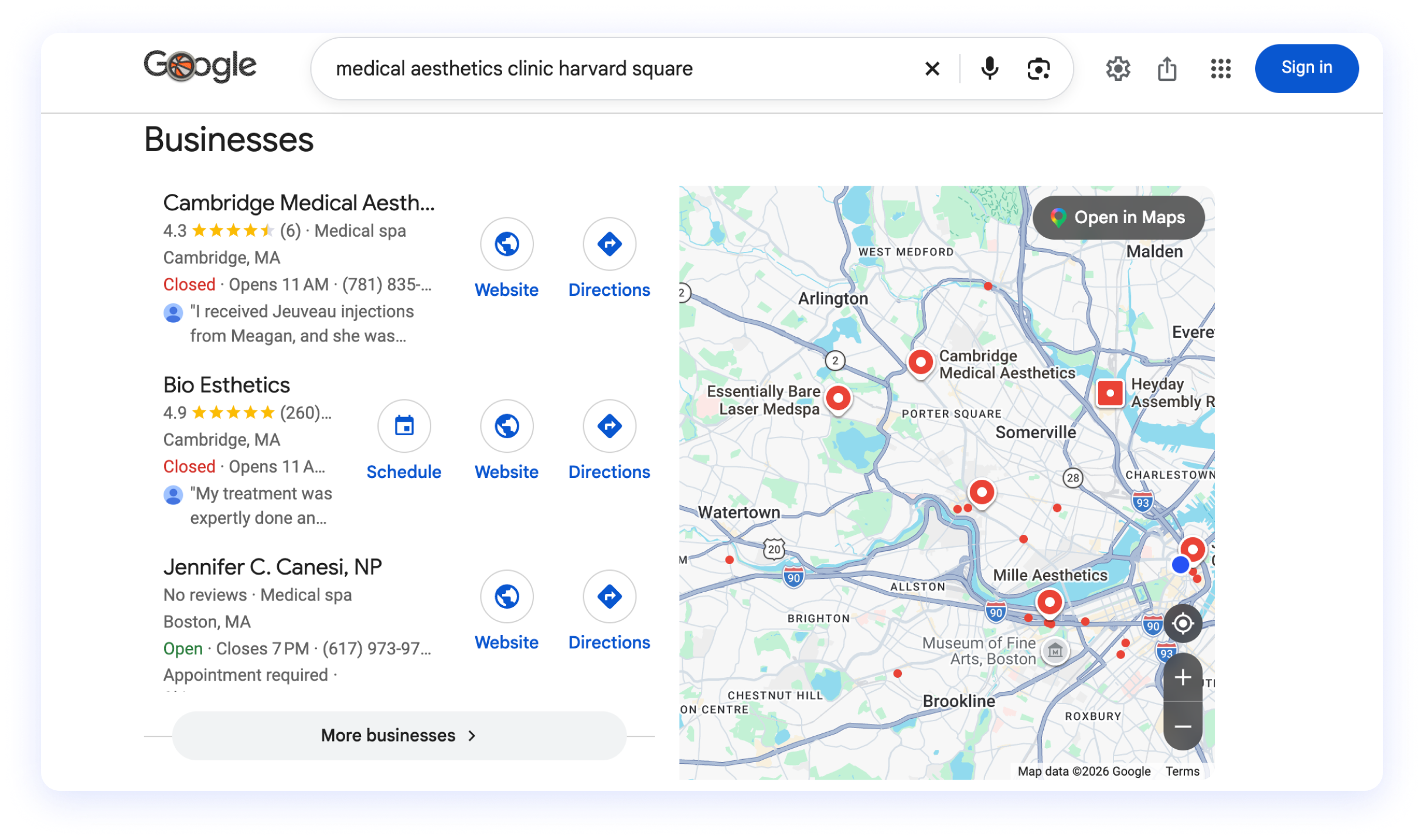The width and height of the screenshot is (1424, 840).
Task: Get directions to Jennifer C. Canesi, NP
Action: click(609, 597)
